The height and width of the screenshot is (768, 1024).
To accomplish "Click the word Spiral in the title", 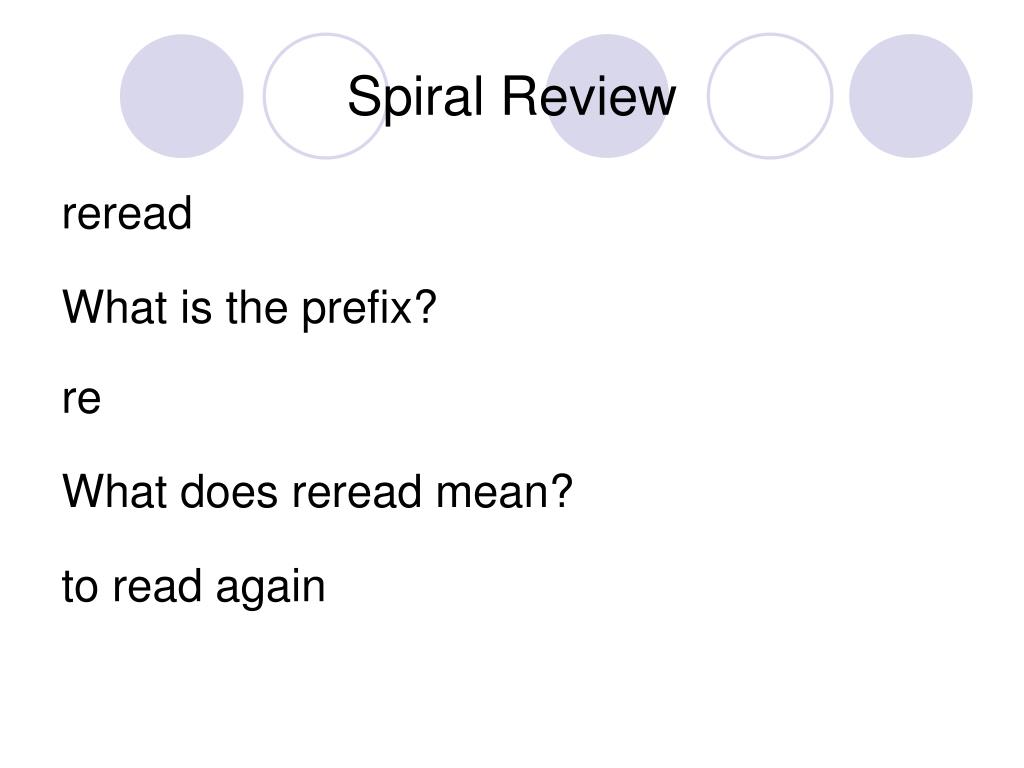I will (415, 97).
